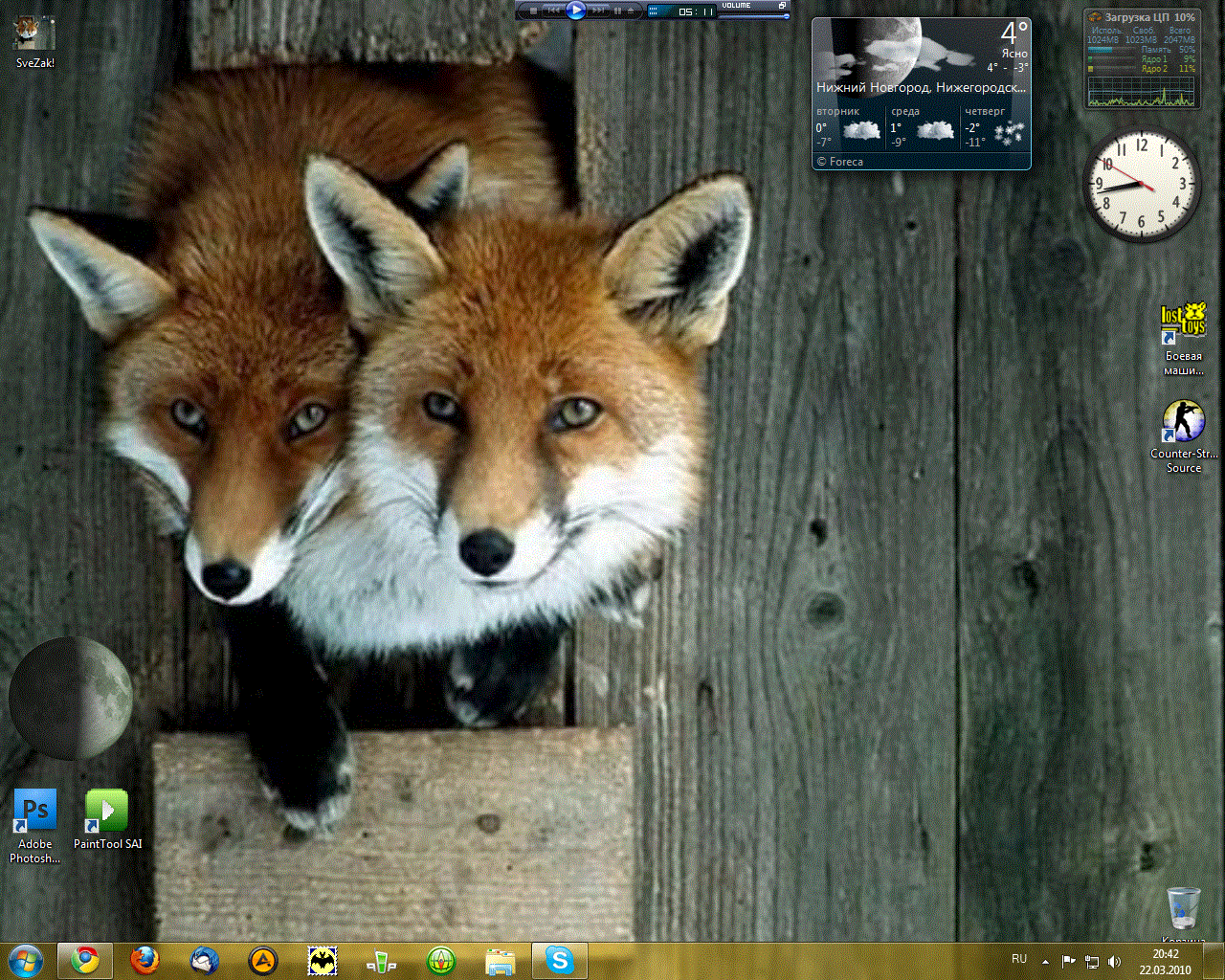Click the Mozilla Firefox taskbar icon
This screenshot has width=1225, height=980.
(x=145, y=960)
